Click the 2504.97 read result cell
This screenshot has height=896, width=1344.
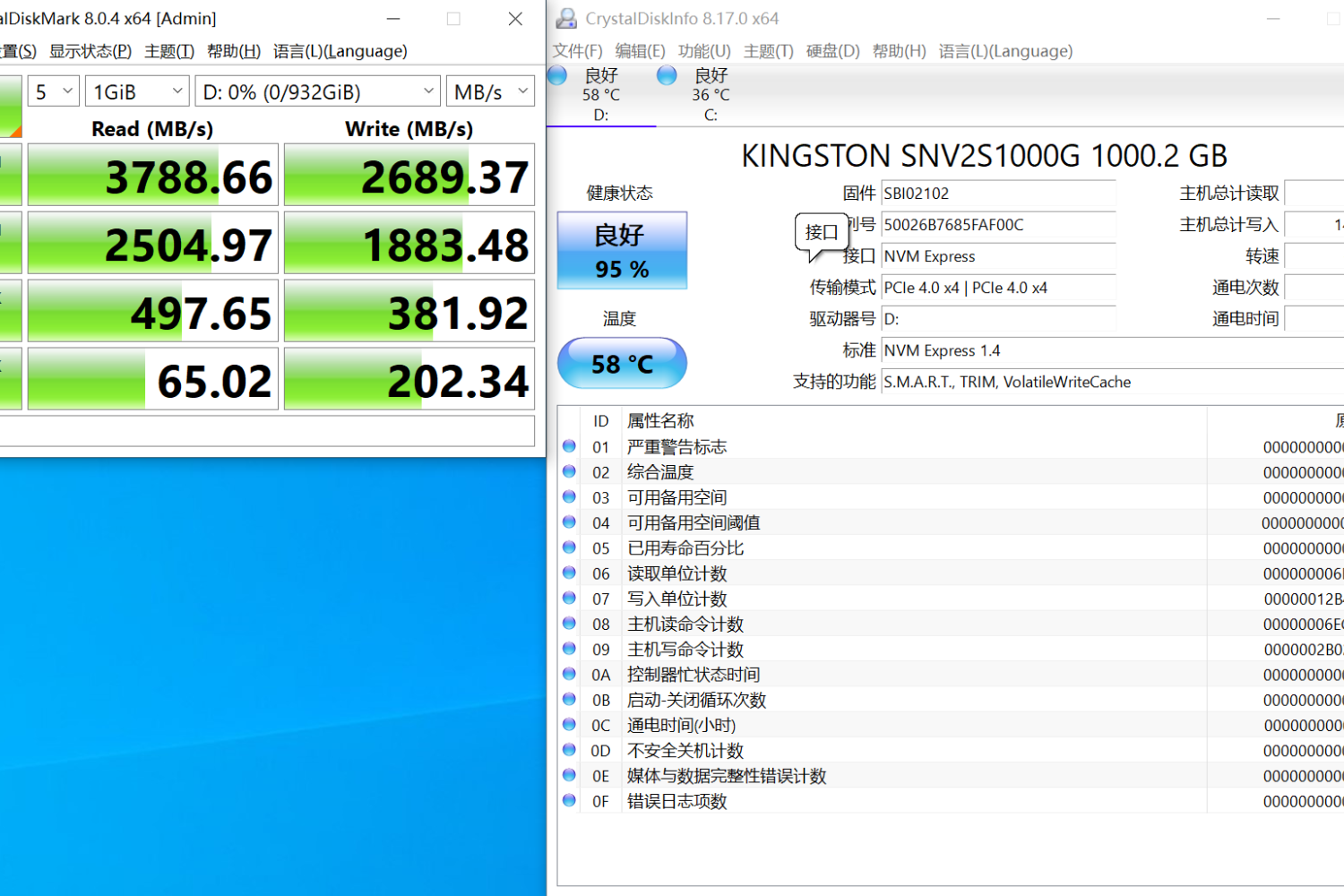pos(153,244)
